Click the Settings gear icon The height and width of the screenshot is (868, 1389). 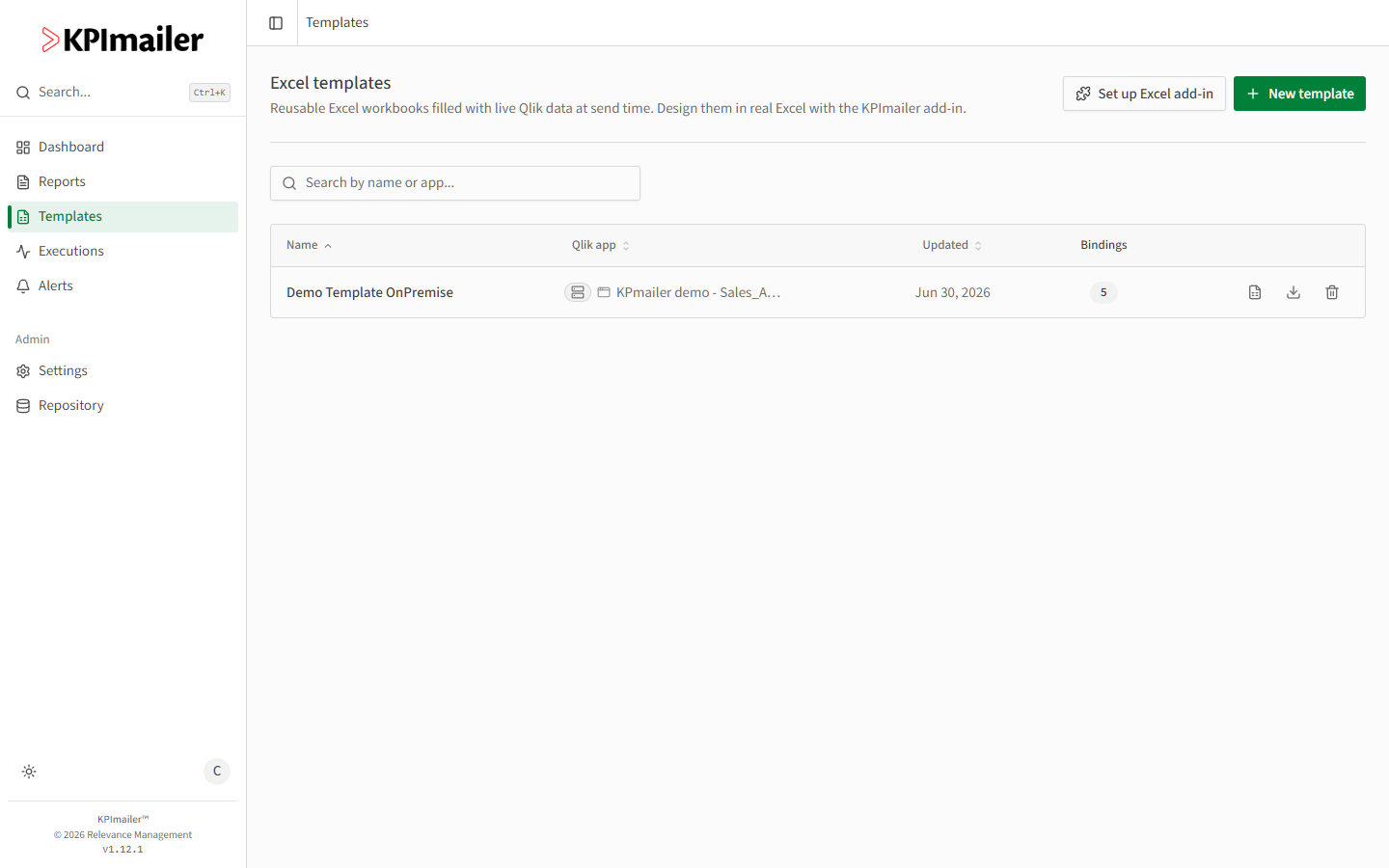pyautogui.click(x=23, y=371)
